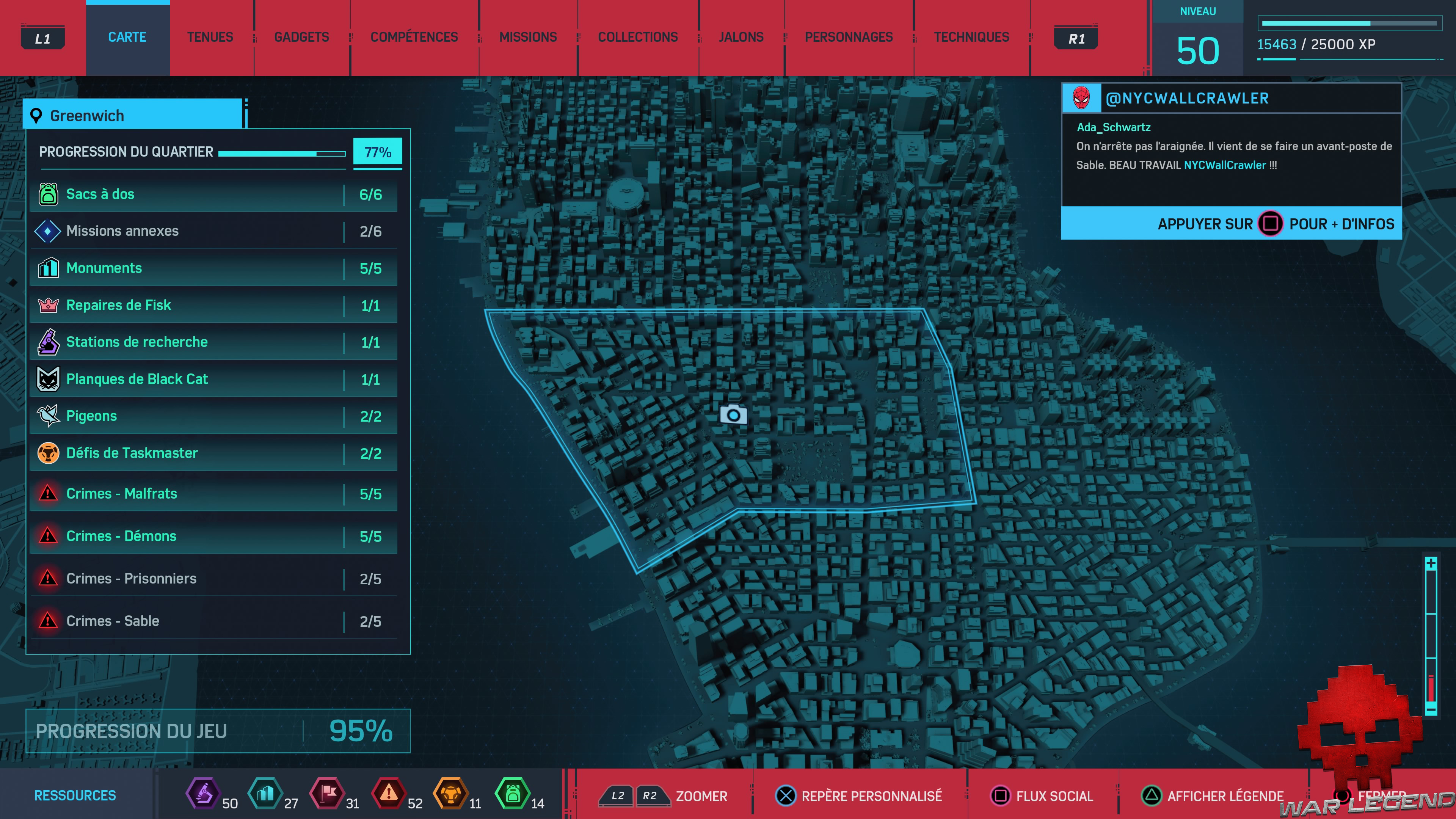Click the Taskmaster challenge orange icon

[x=48, y=453]
